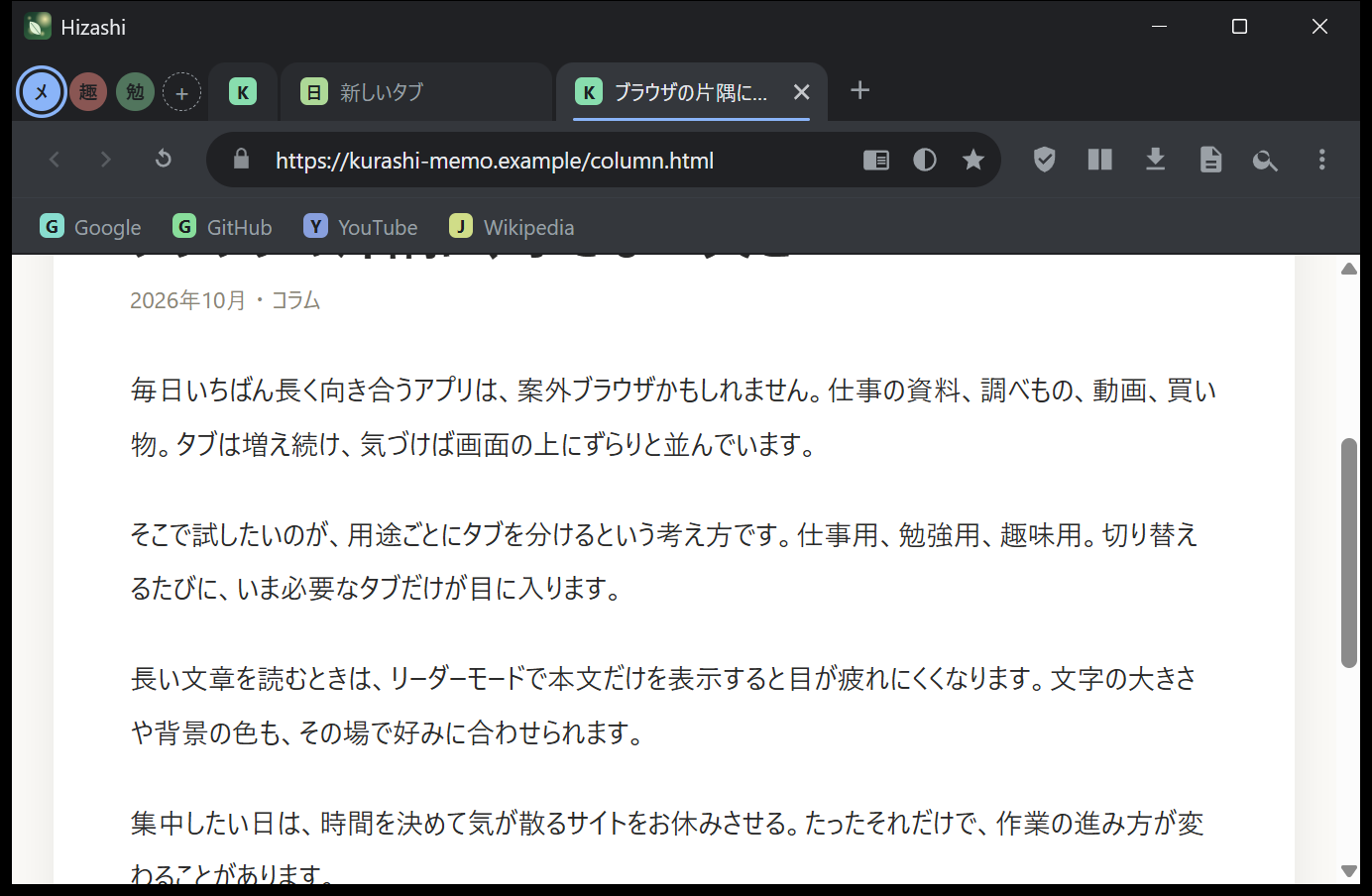Switch to the 新しいタブ tab
The height and width of the screenshot is (896, 1372).
pyautogui.click(x=416, y=92)
